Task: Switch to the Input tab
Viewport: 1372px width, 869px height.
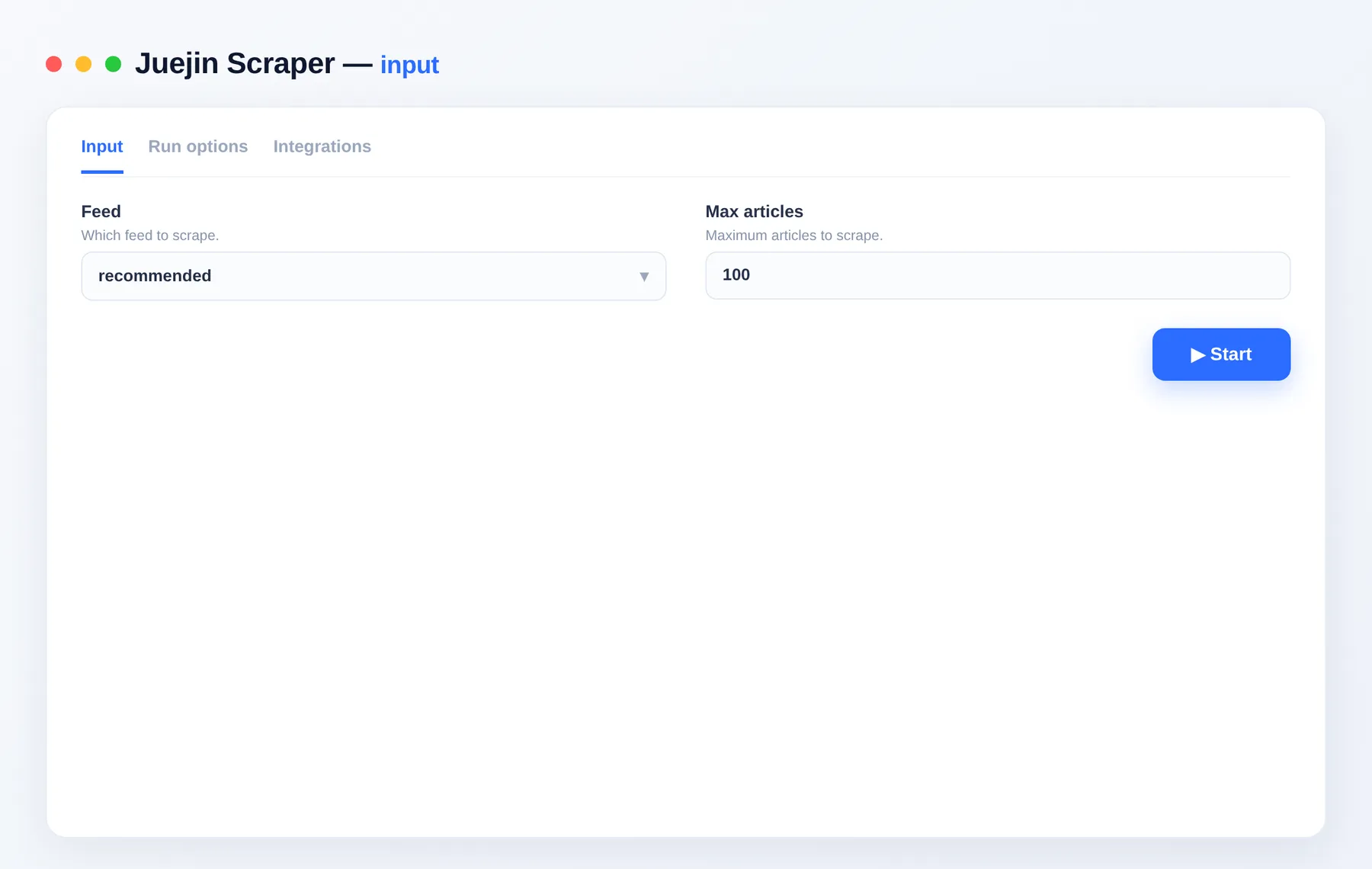Action: (x=102, y=146)
